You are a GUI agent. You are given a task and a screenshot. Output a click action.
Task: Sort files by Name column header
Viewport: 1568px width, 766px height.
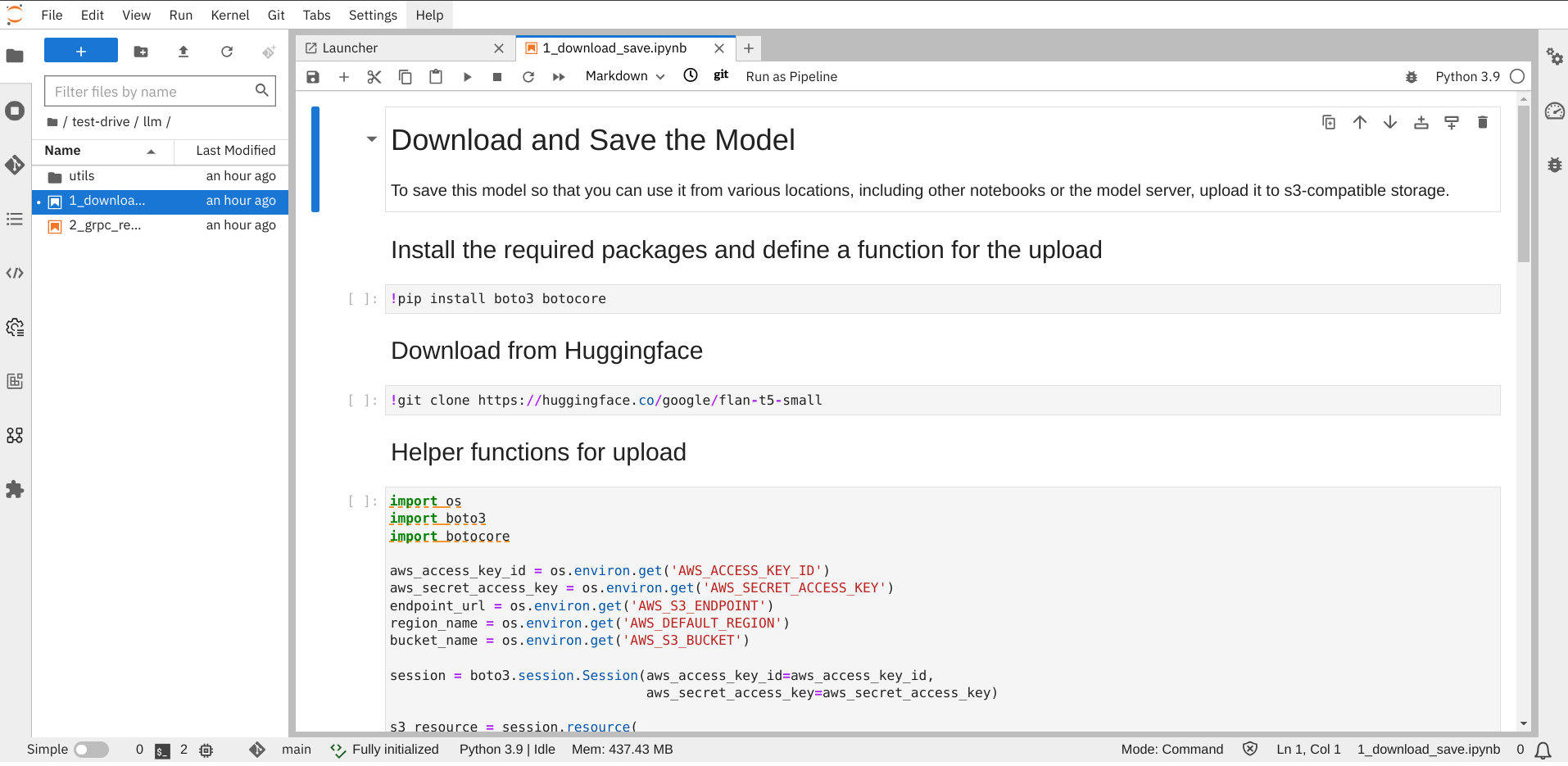tap(102, 151)
